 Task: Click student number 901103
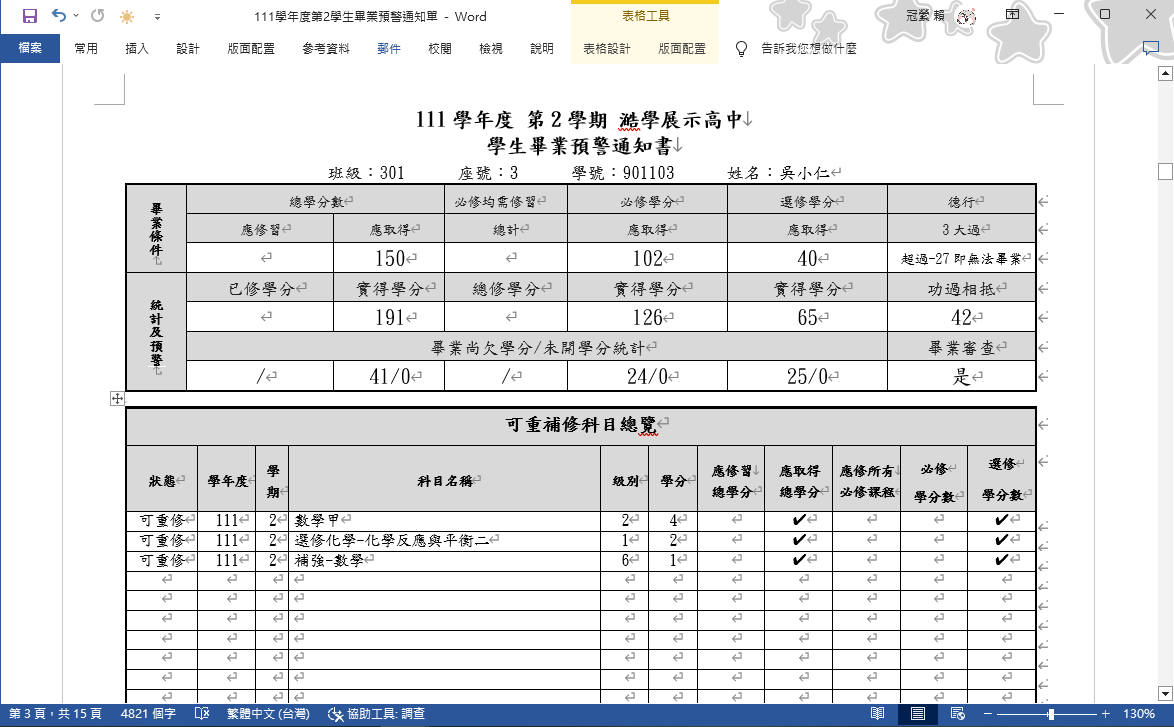(x=648, y=173)
